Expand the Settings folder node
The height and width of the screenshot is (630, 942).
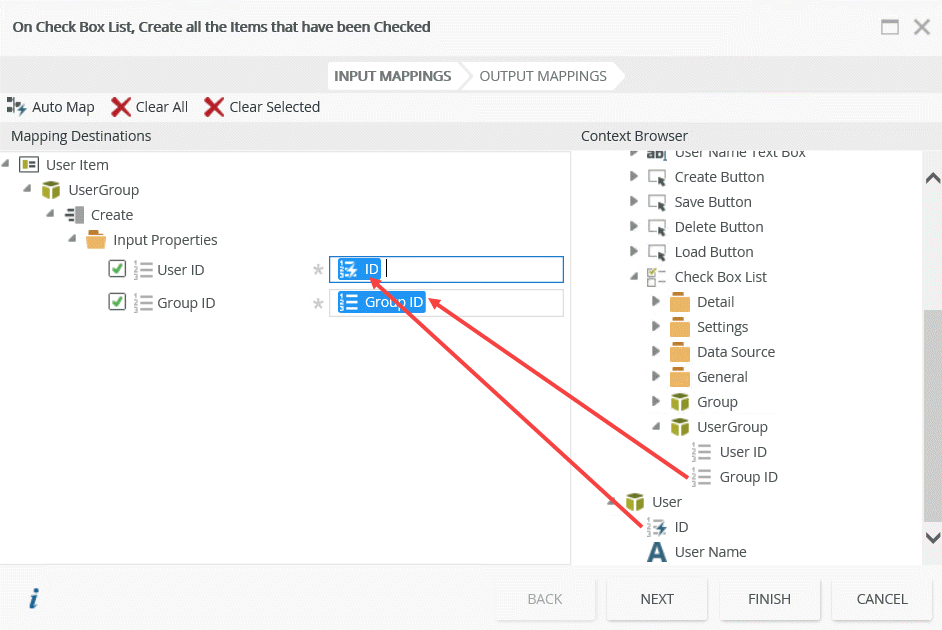pyautogui.click(x=656, y=327)
